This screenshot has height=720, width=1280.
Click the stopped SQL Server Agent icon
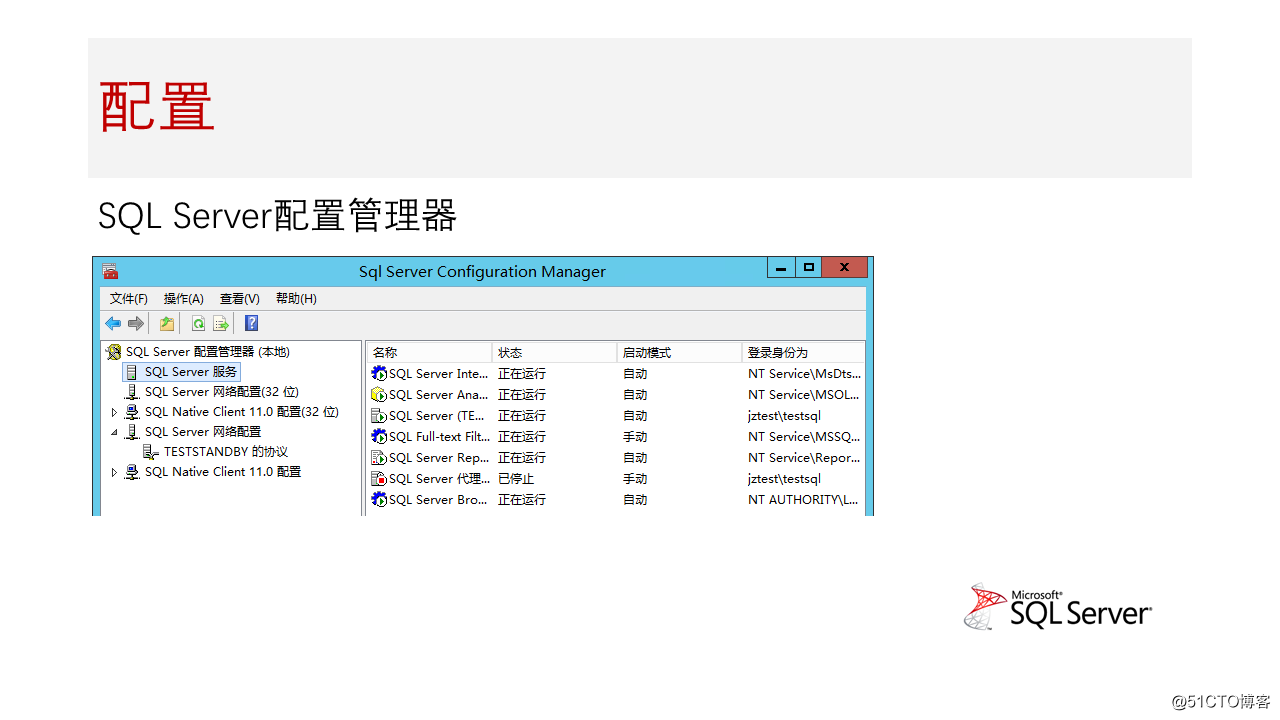(379, 479)
